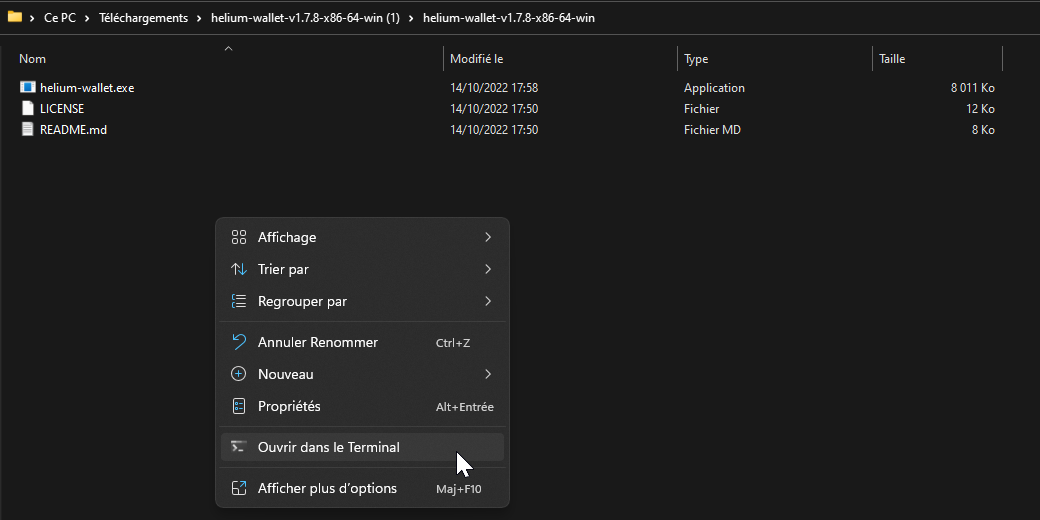Viewport: 1040px width, 520px height.
Task: Navigate to Ce PC in breadcrumb
Action: point(60,18)
